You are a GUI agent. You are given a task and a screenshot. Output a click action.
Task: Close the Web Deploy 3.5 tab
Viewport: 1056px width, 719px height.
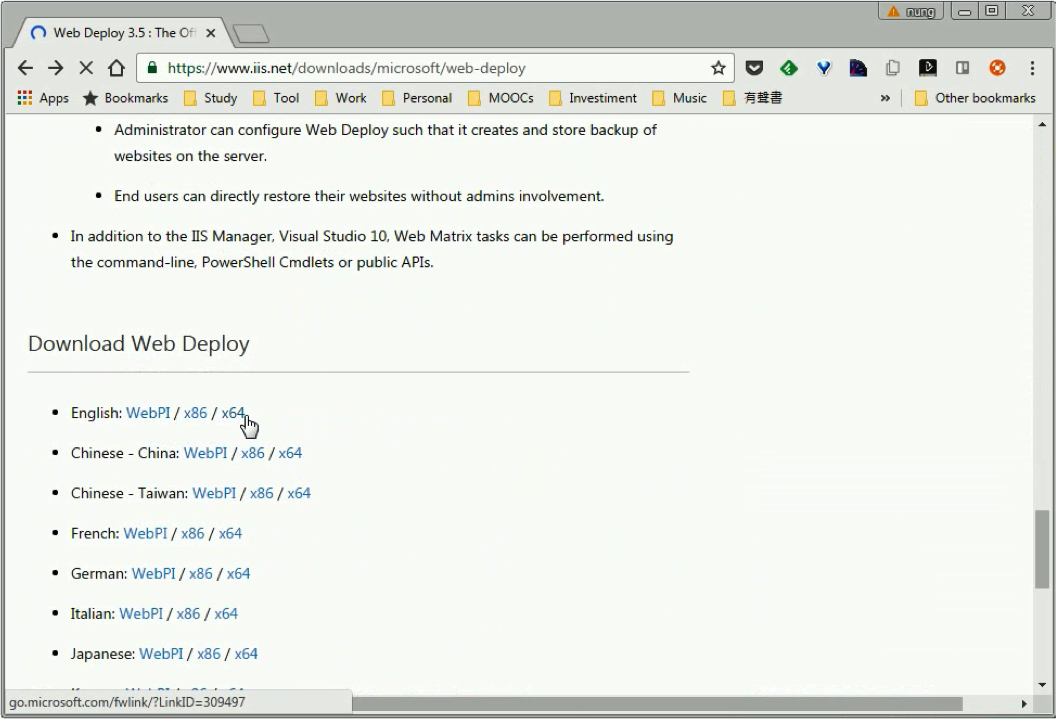click(211, 33)
